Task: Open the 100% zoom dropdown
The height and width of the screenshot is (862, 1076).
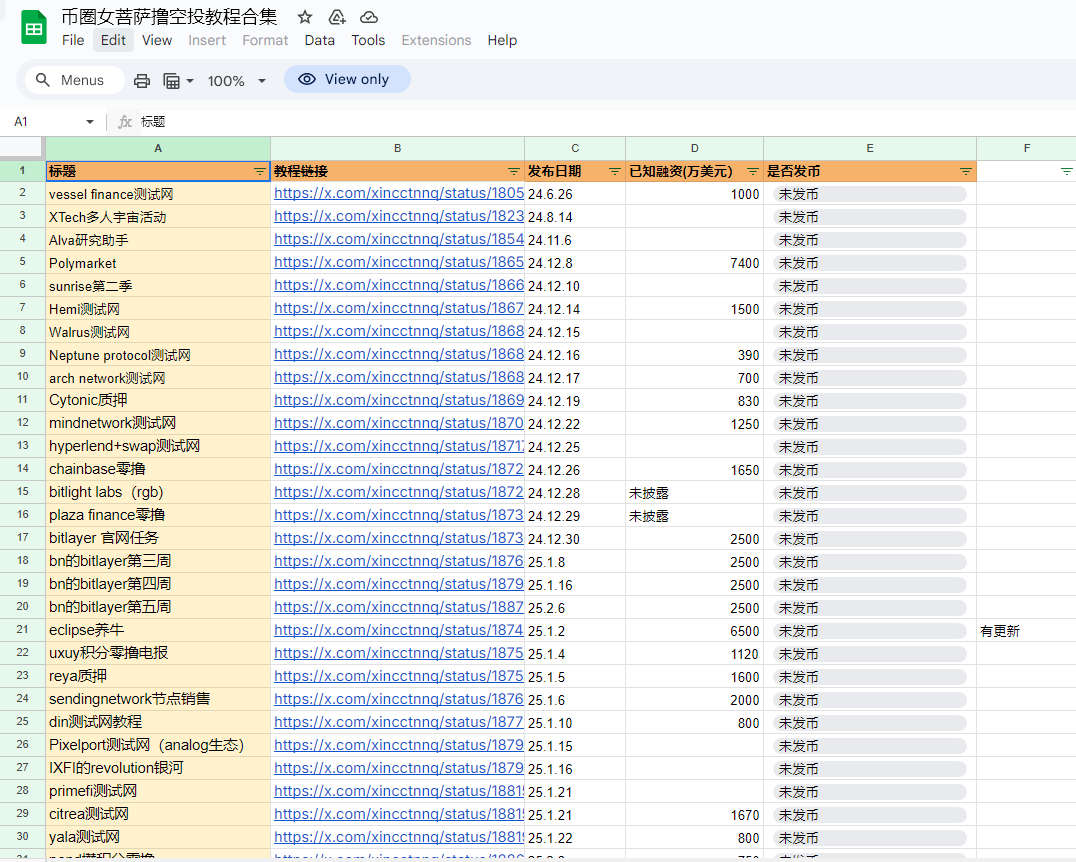Action: pyautogui.click(x=236, y=81)
